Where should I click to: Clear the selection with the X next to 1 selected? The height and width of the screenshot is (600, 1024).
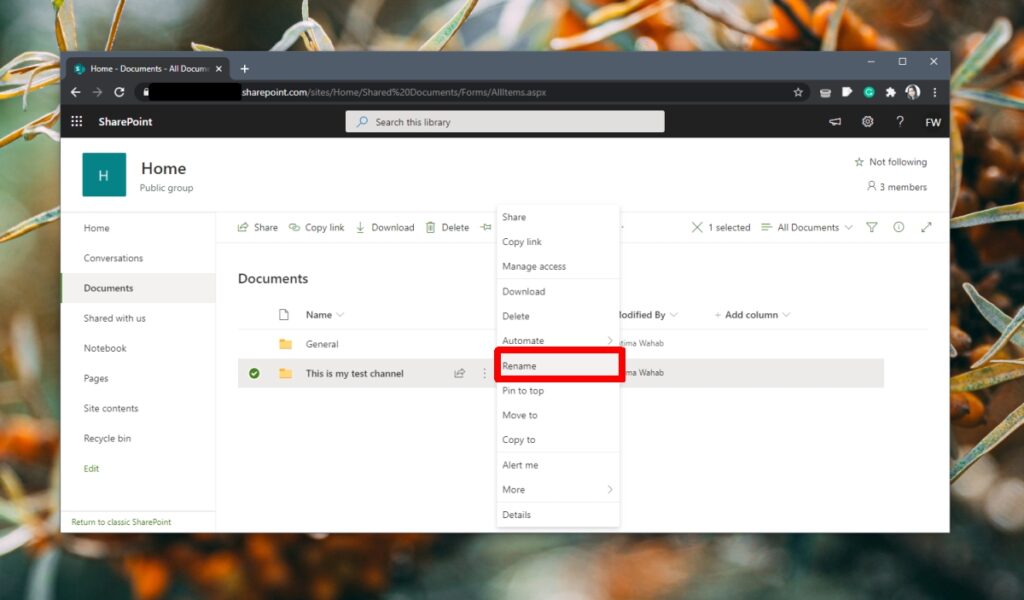coord(698,227)
